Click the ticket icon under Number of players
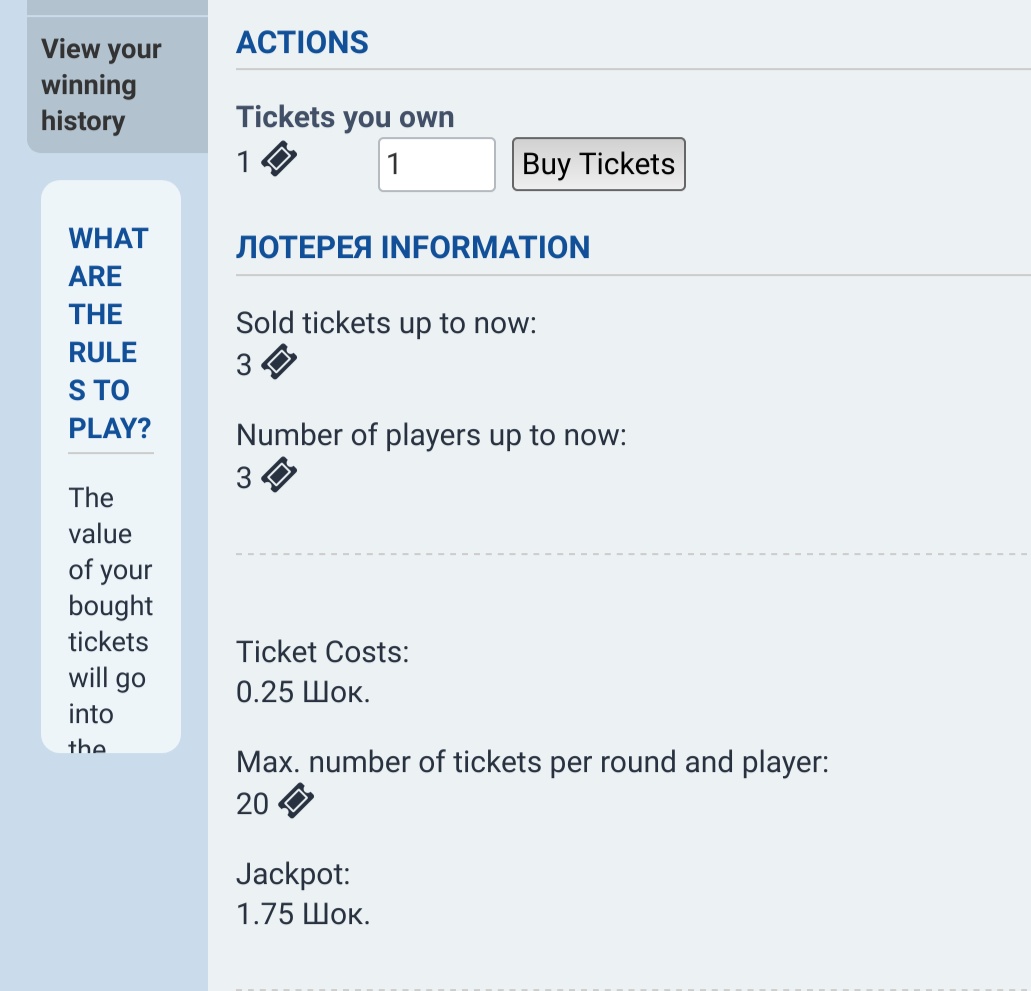Viewport: 1031px width, 991px height. point(279,476)
